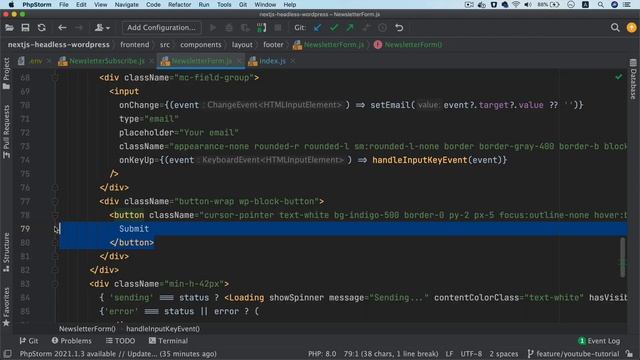The image size is (640, 360).
Task: Click the bottom-left tool windows toggle icon
Action: [x=7, y=354]
